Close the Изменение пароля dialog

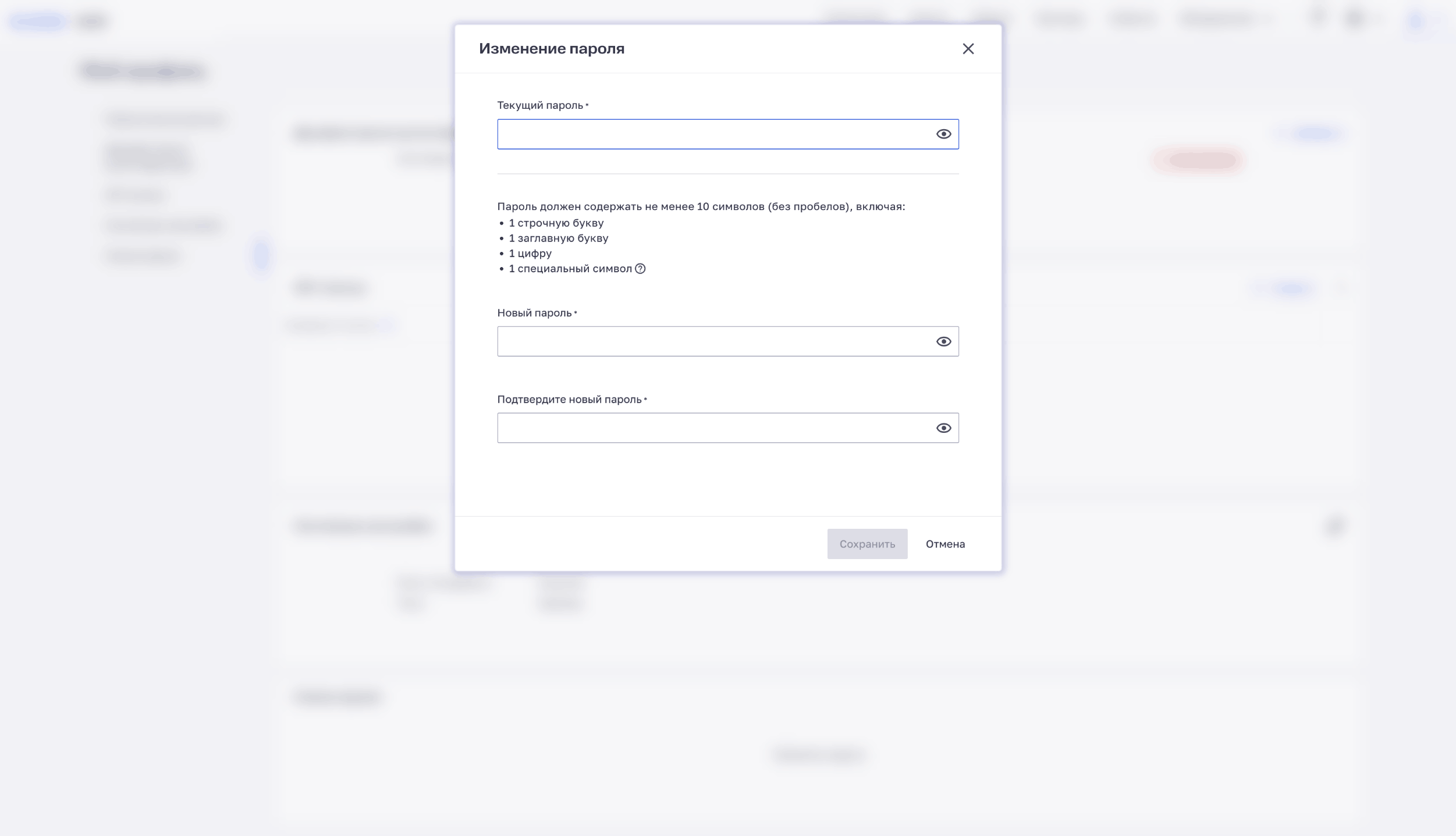968,49
